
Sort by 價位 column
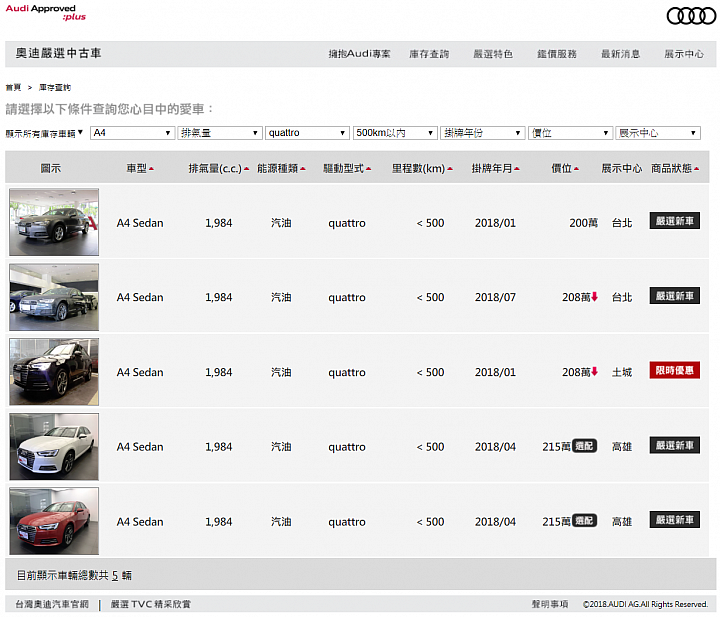pyautogui.click(x=565, y=169)
